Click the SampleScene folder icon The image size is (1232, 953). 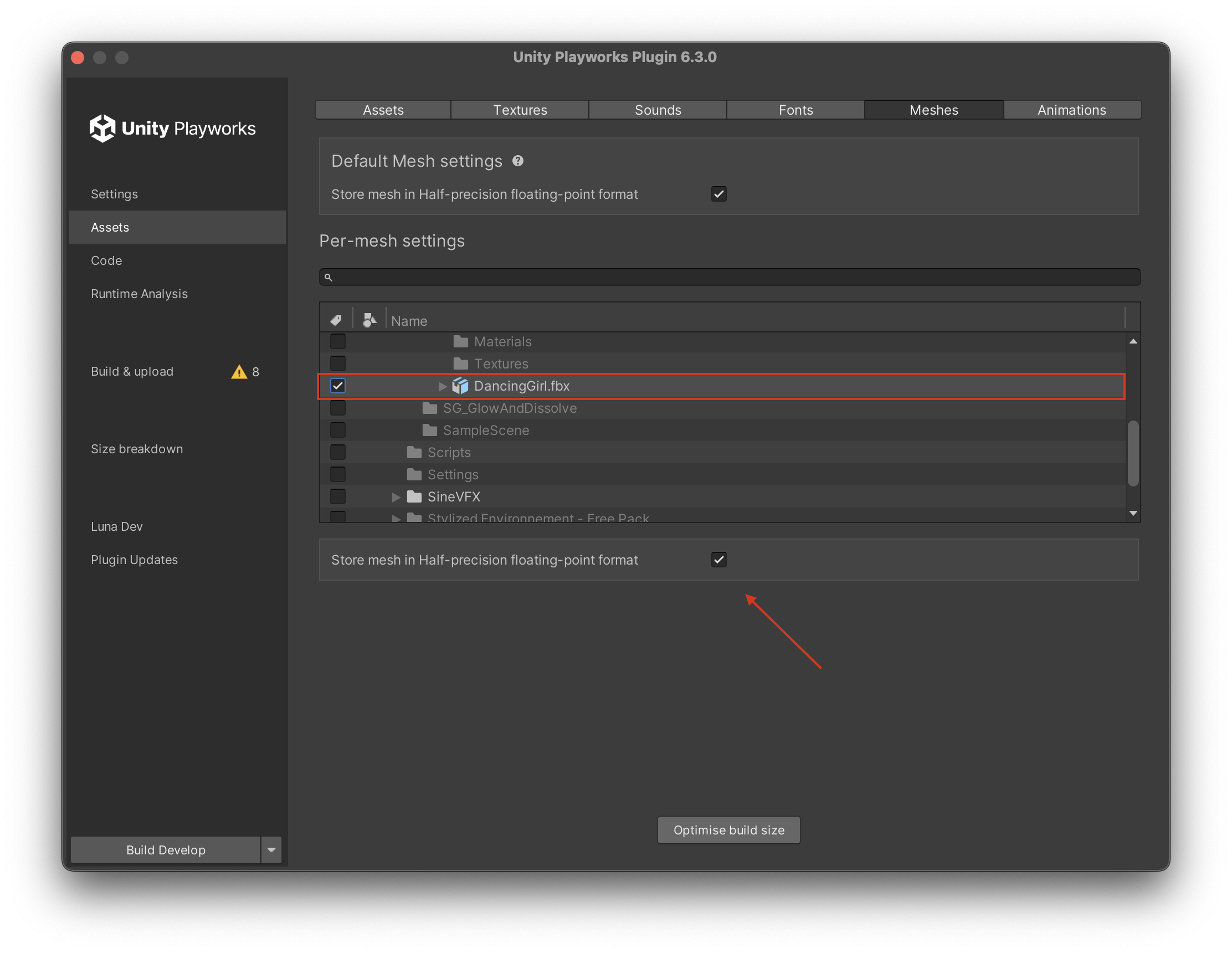[430, 430]
